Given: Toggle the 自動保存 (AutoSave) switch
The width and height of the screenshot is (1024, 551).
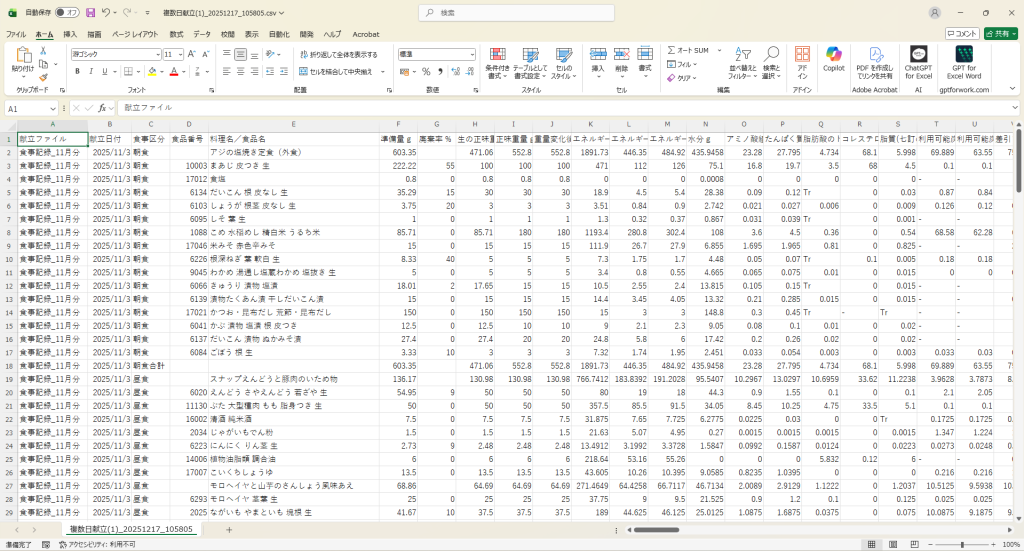Looking at the screenshot, I should [68, 13].
